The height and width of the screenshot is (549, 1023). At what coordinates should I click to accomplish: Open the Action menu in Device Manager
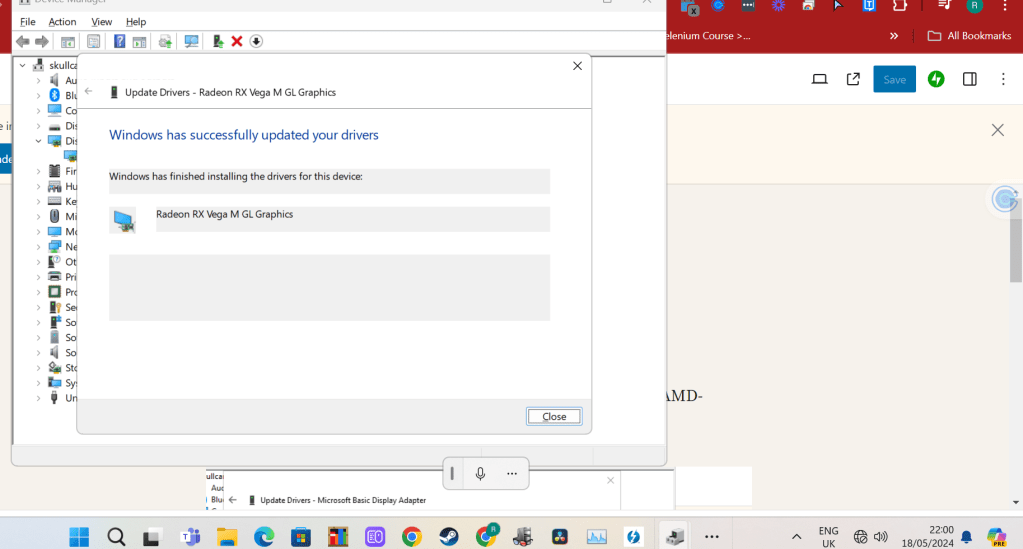click(62, 22)
